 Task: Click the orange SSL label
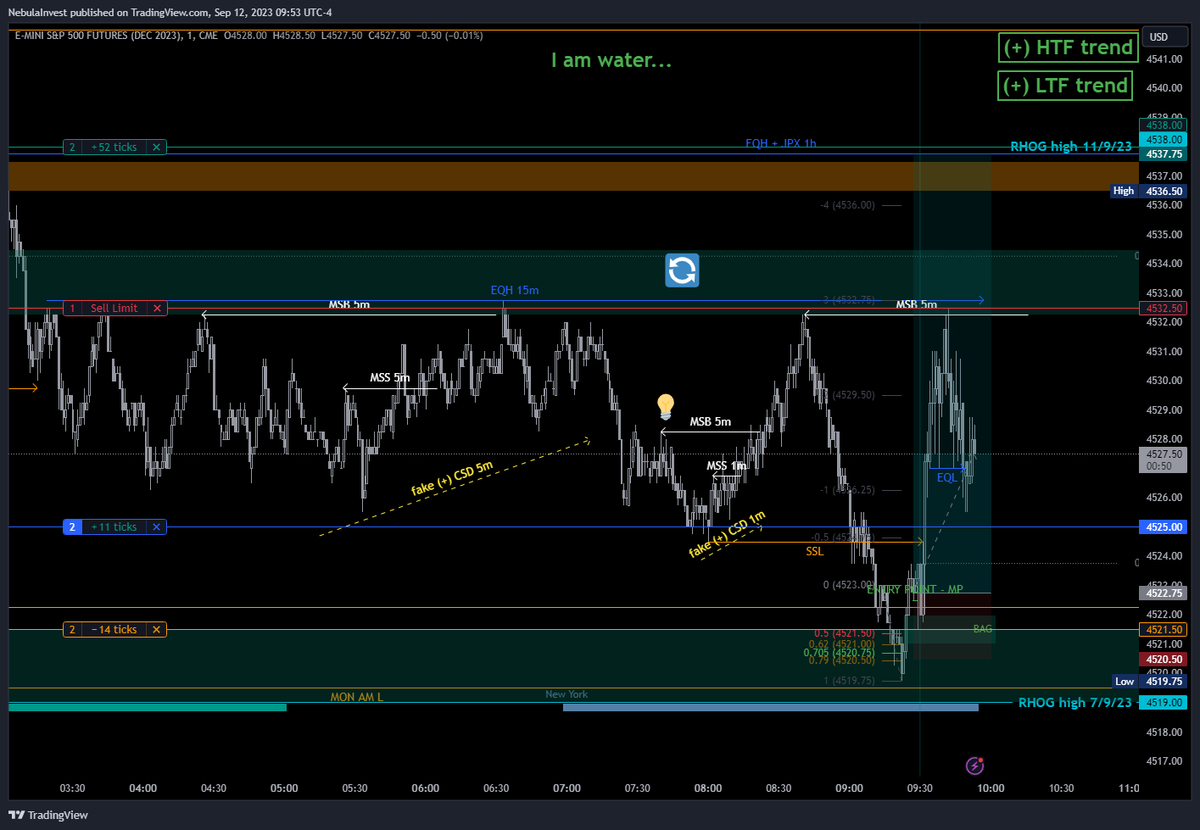coord(815,550)
